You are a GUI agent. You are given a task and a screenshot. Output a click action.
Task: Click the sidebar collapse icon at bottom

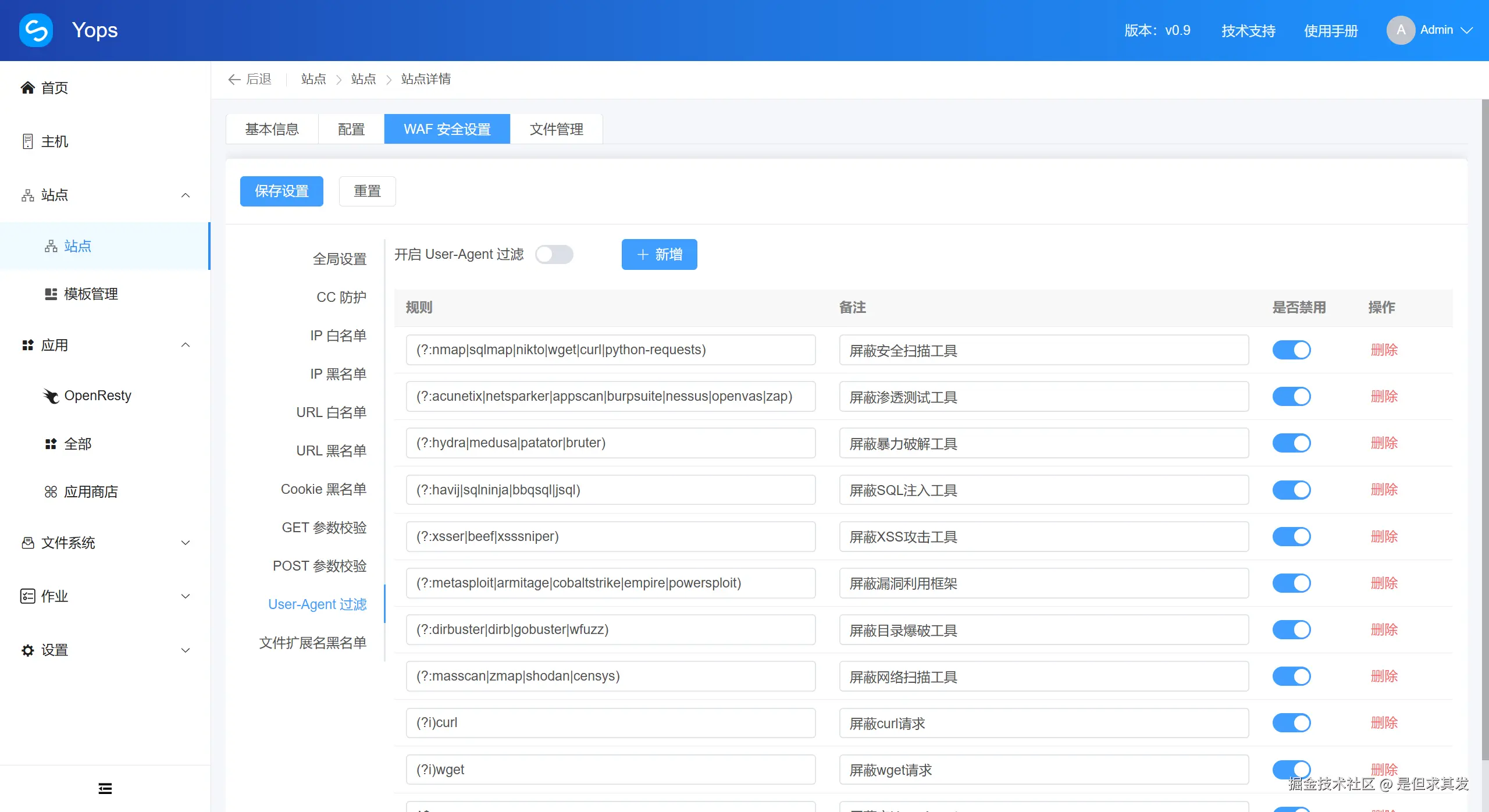pos(105,789)
